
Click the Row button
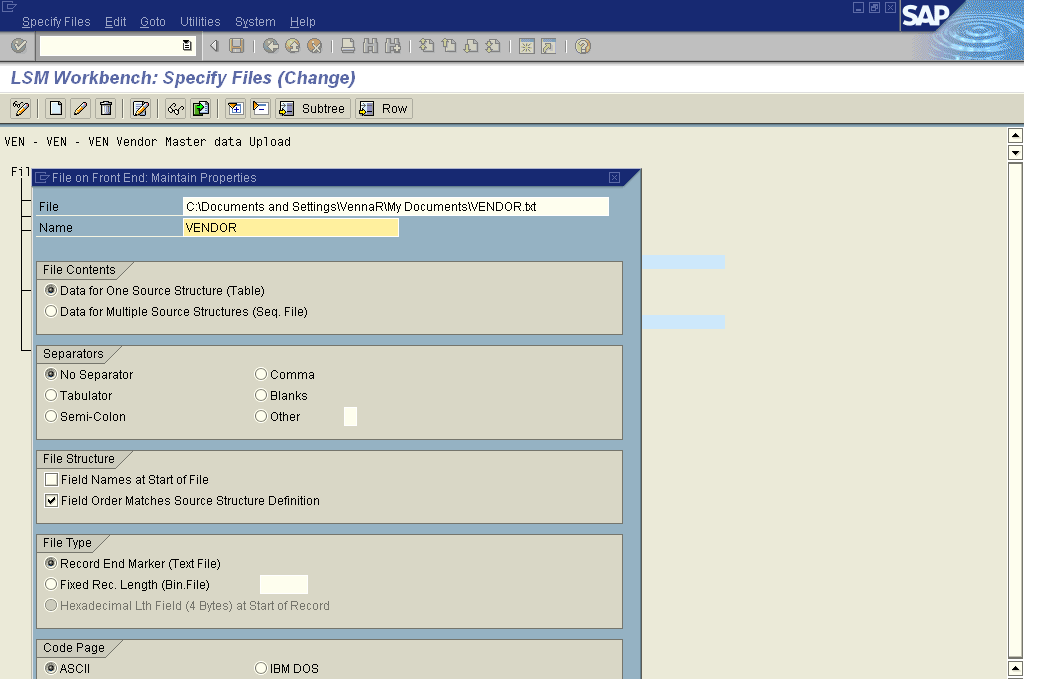click(384, 108)
